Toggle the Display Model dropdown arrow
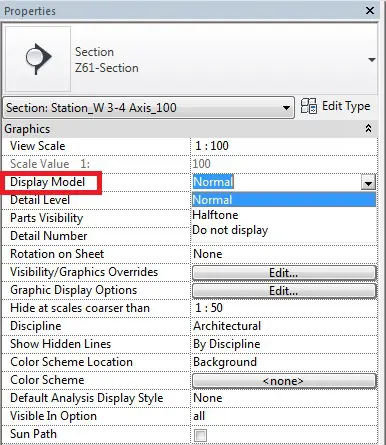This screenshot has width=386, height=445. 368,182
